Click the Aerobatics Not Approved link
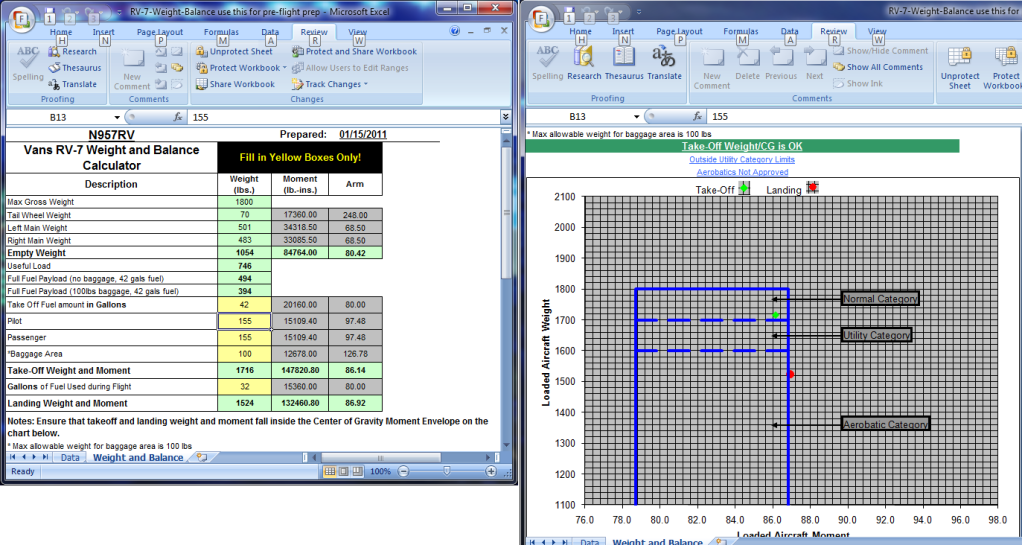The height and width of the screenshot is (545, 1022). point(742,172)
